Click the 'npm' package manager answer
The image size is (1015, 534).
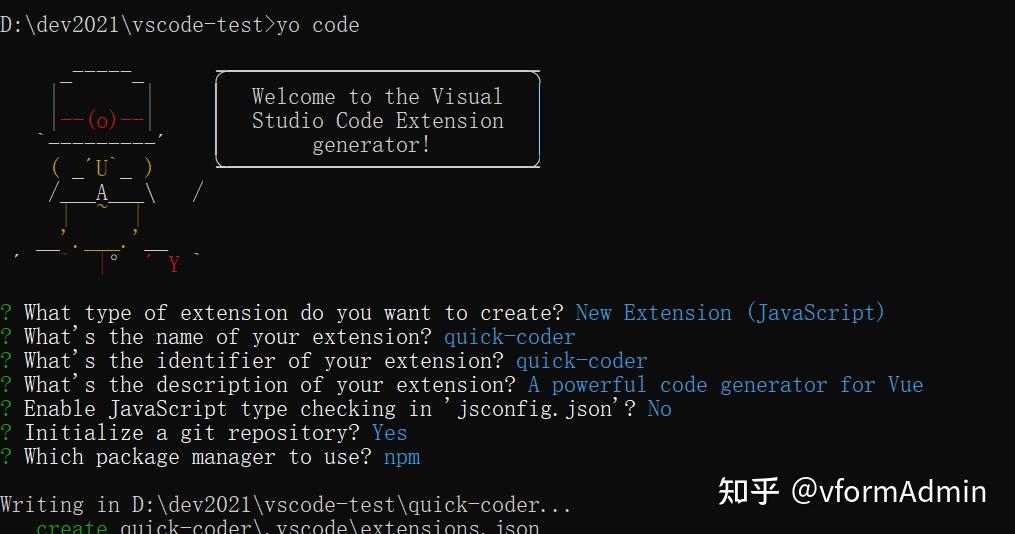tap(401, 457)
